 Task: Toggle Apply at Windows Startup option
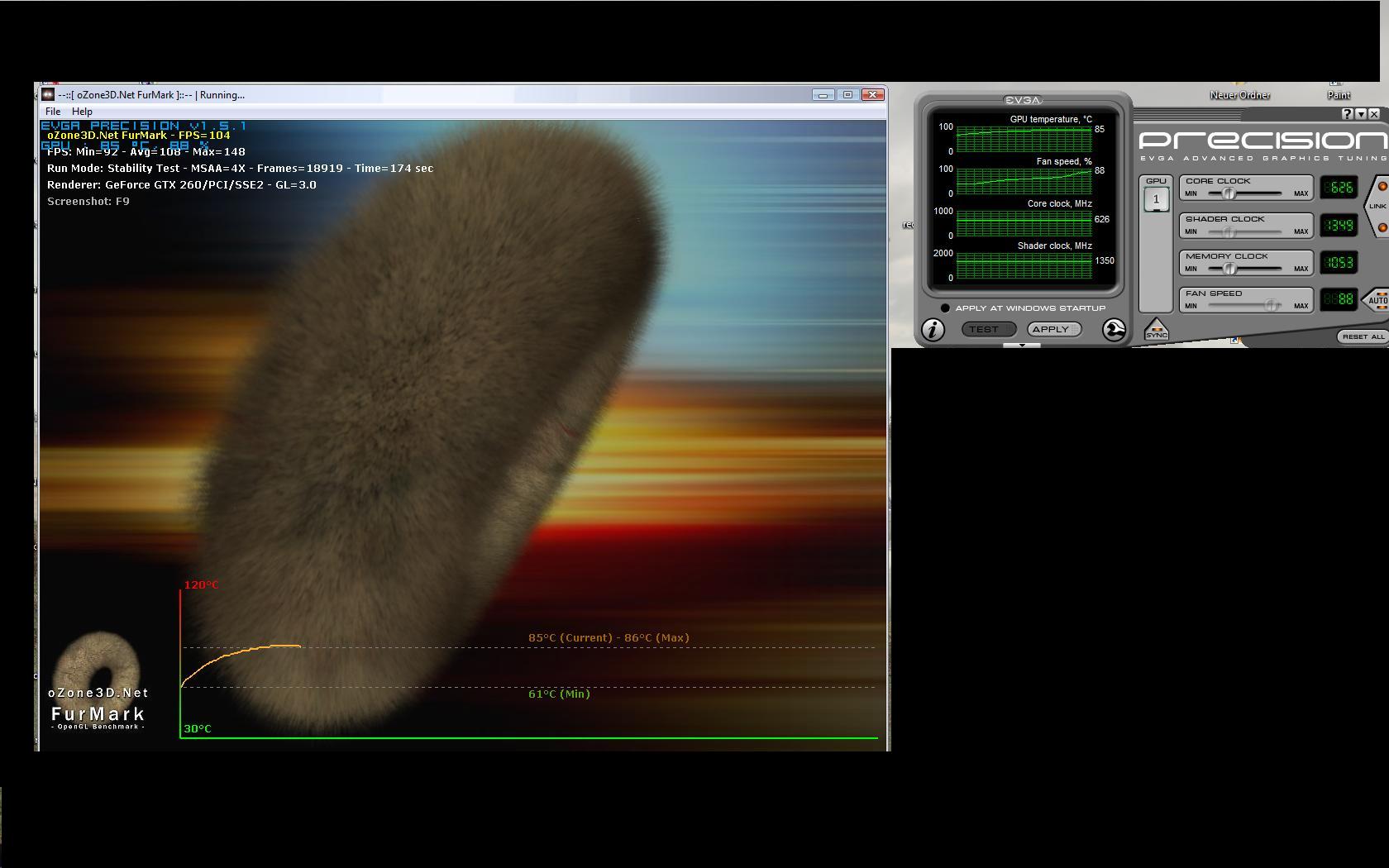pyautogui.click(x=945, y=308)
